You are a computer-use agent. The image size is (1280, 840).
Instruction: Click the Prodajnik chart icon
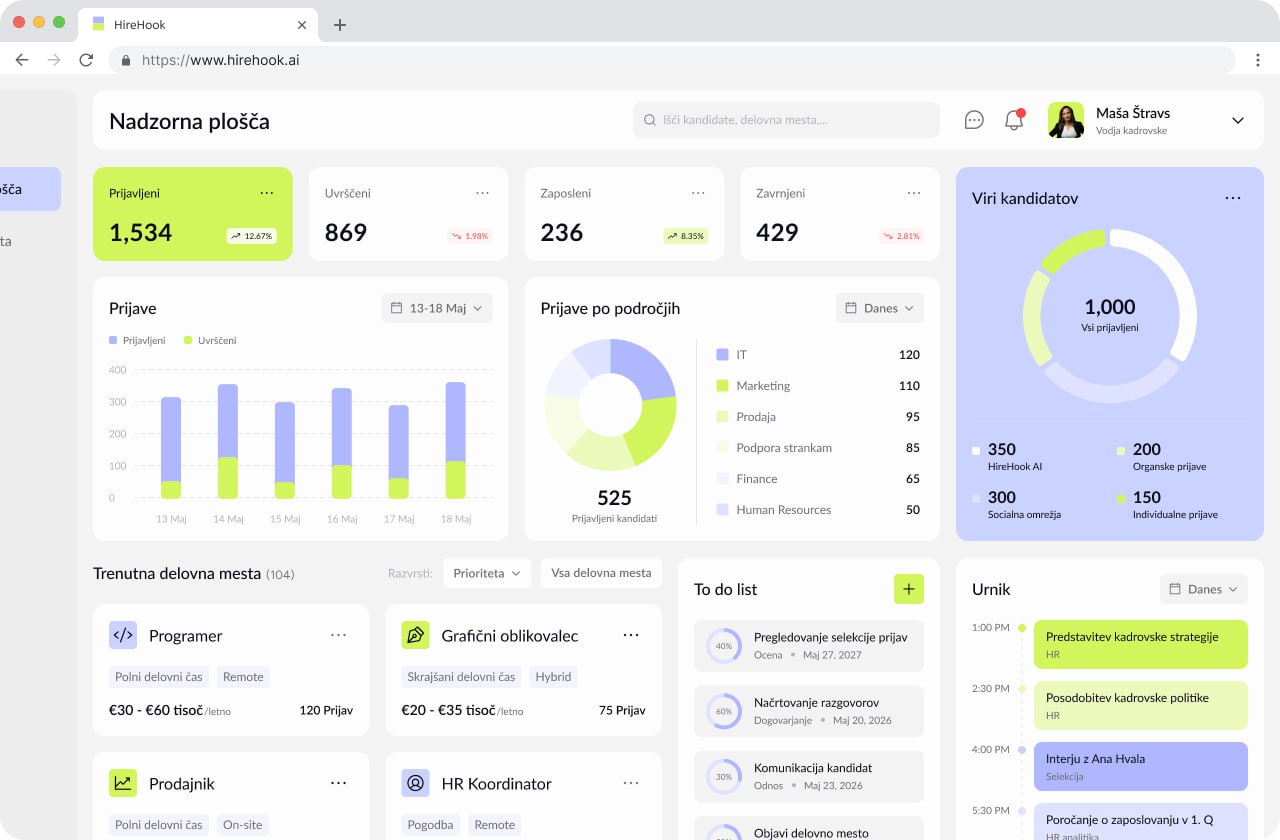pos(123,783)
